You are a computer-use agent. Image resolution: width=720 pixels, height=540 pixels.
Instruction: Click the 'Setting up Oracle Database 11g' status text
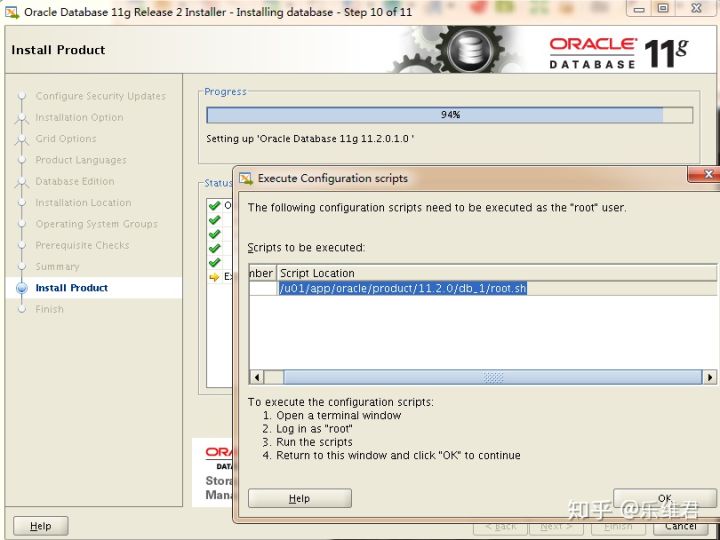(310, 139)
